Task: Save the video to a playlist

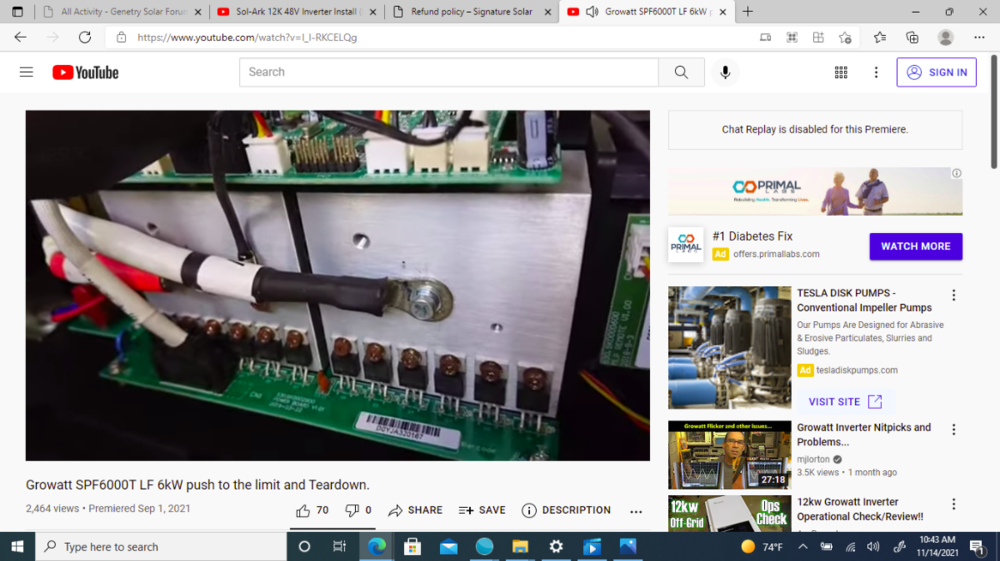Action: (482, 510)
